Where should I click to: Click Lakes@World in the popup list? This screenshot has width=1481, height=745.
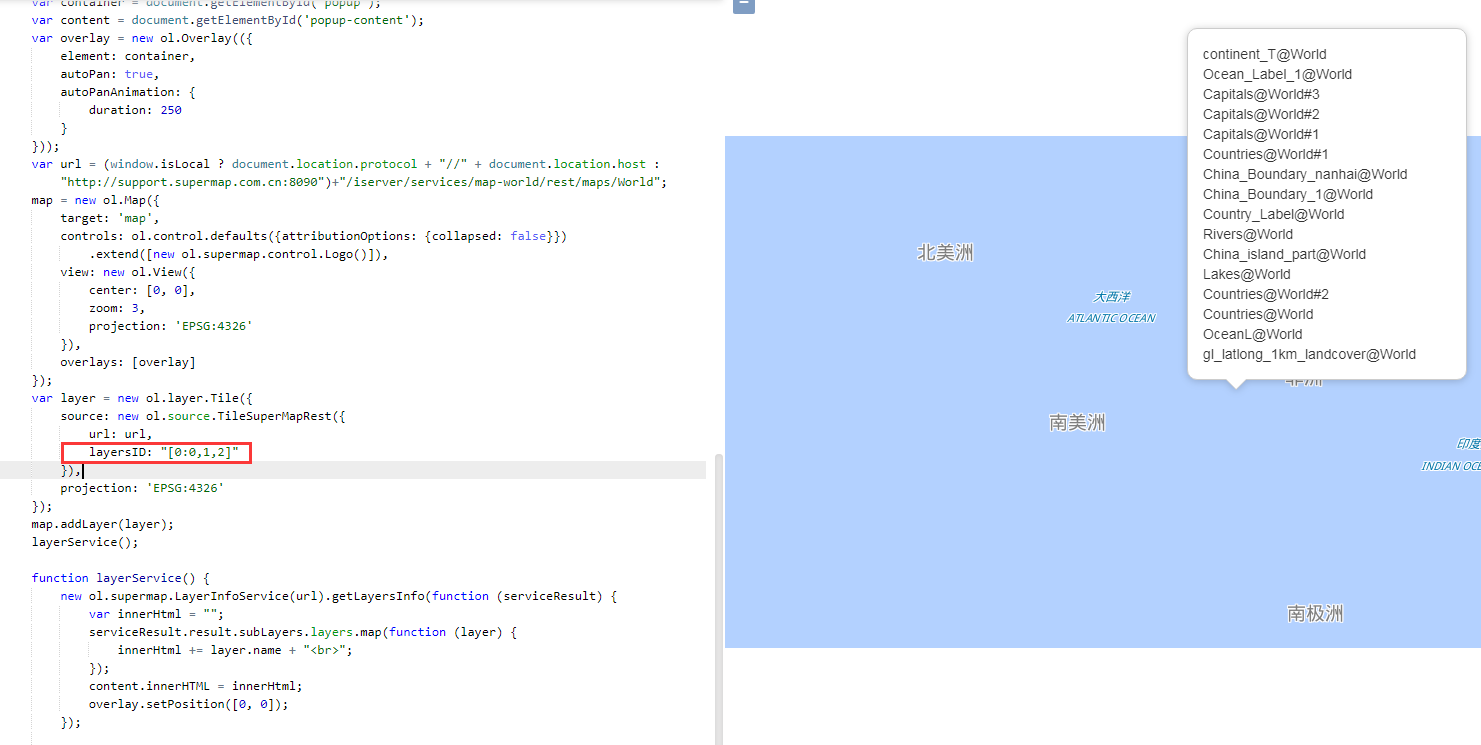[x=1246, y=274]
